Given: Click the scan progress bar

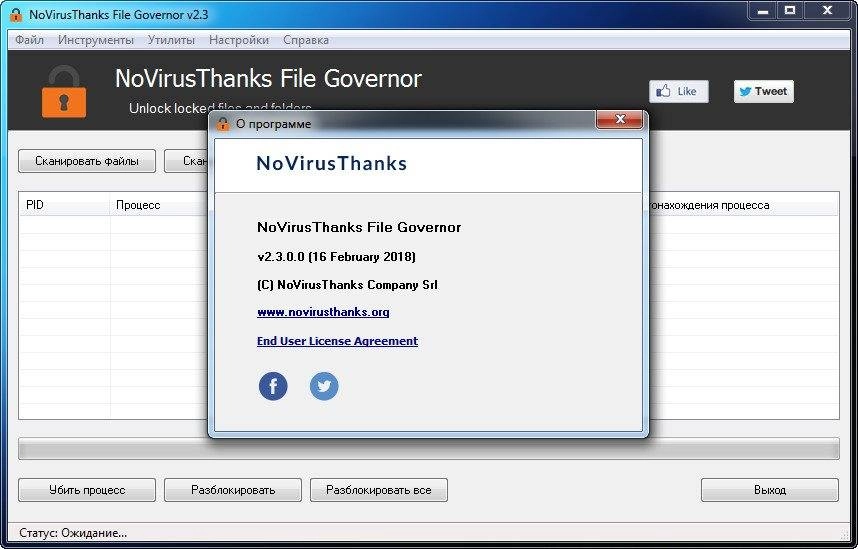Looking at the screenshot, I should pyautogui.click(x=428, y=449).
